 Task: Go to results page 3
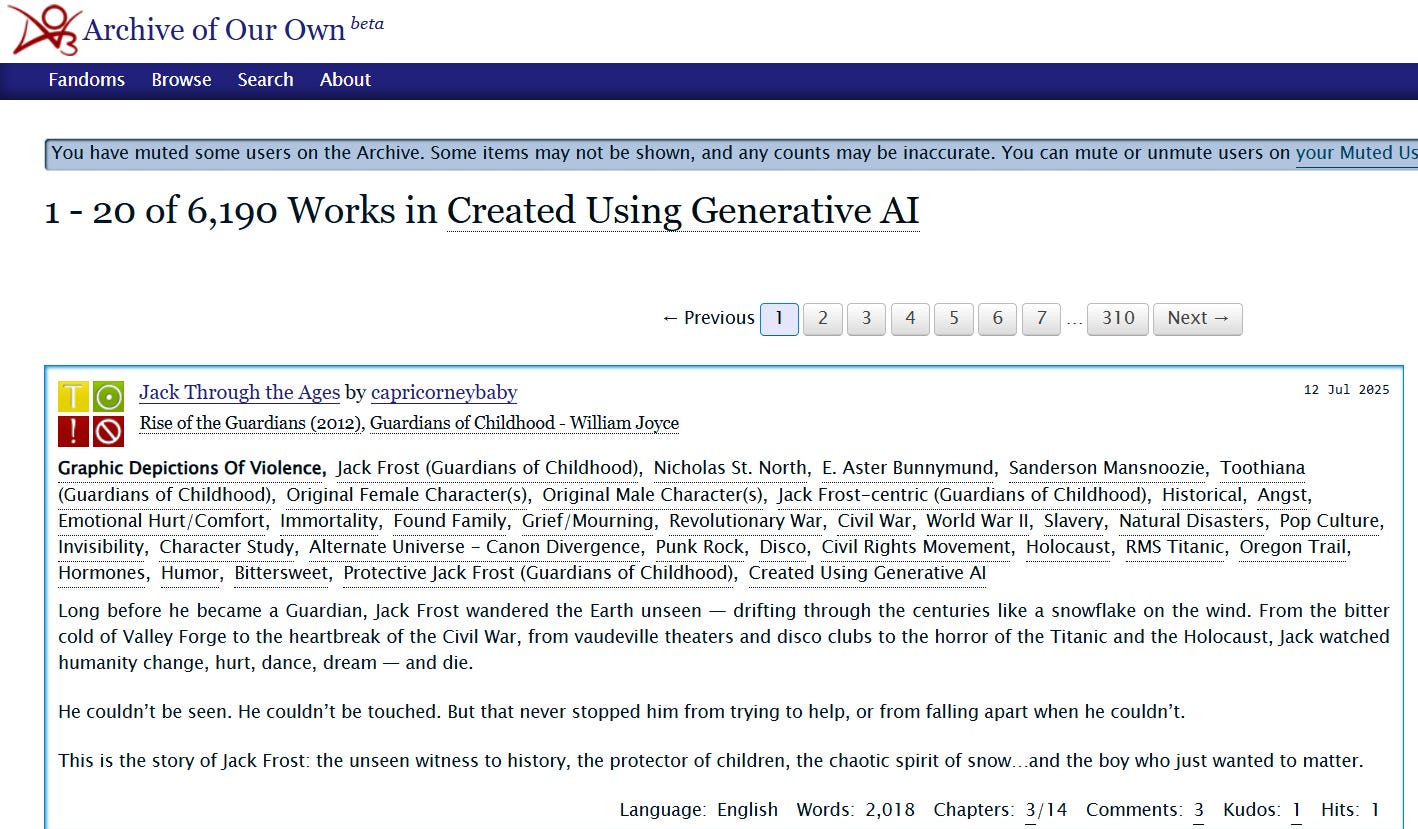pos(866,318)
